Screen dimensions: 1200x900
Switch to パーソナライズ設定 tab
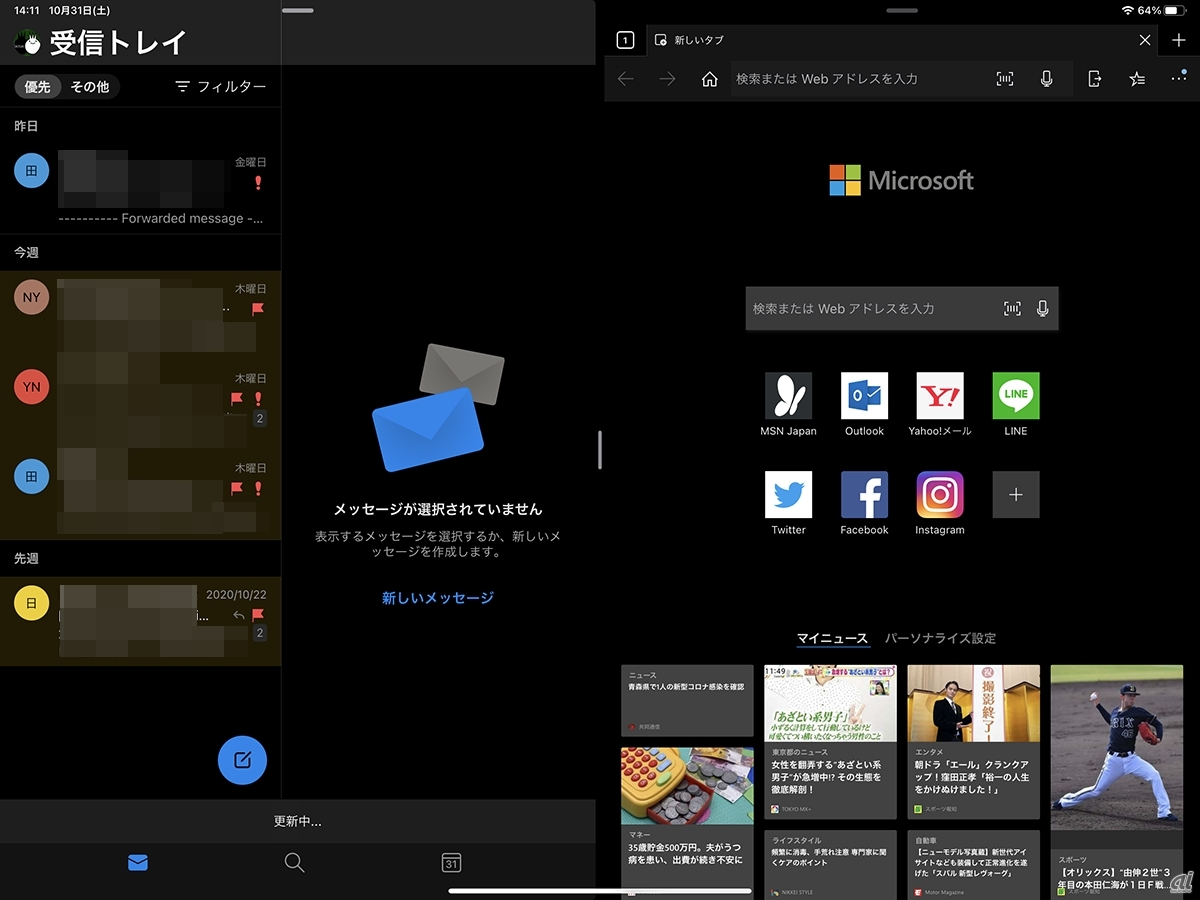pos(940,638)
